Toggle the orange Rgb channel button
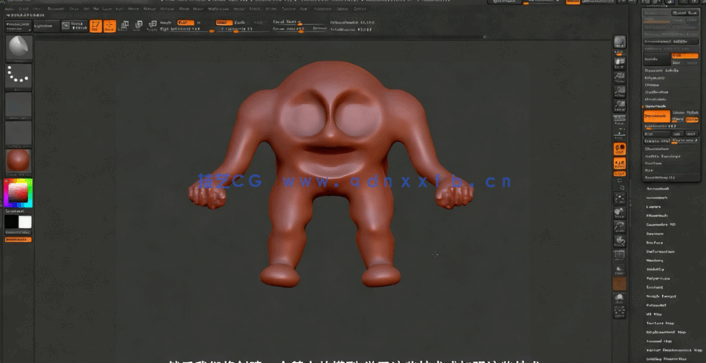 pos(185,23)
